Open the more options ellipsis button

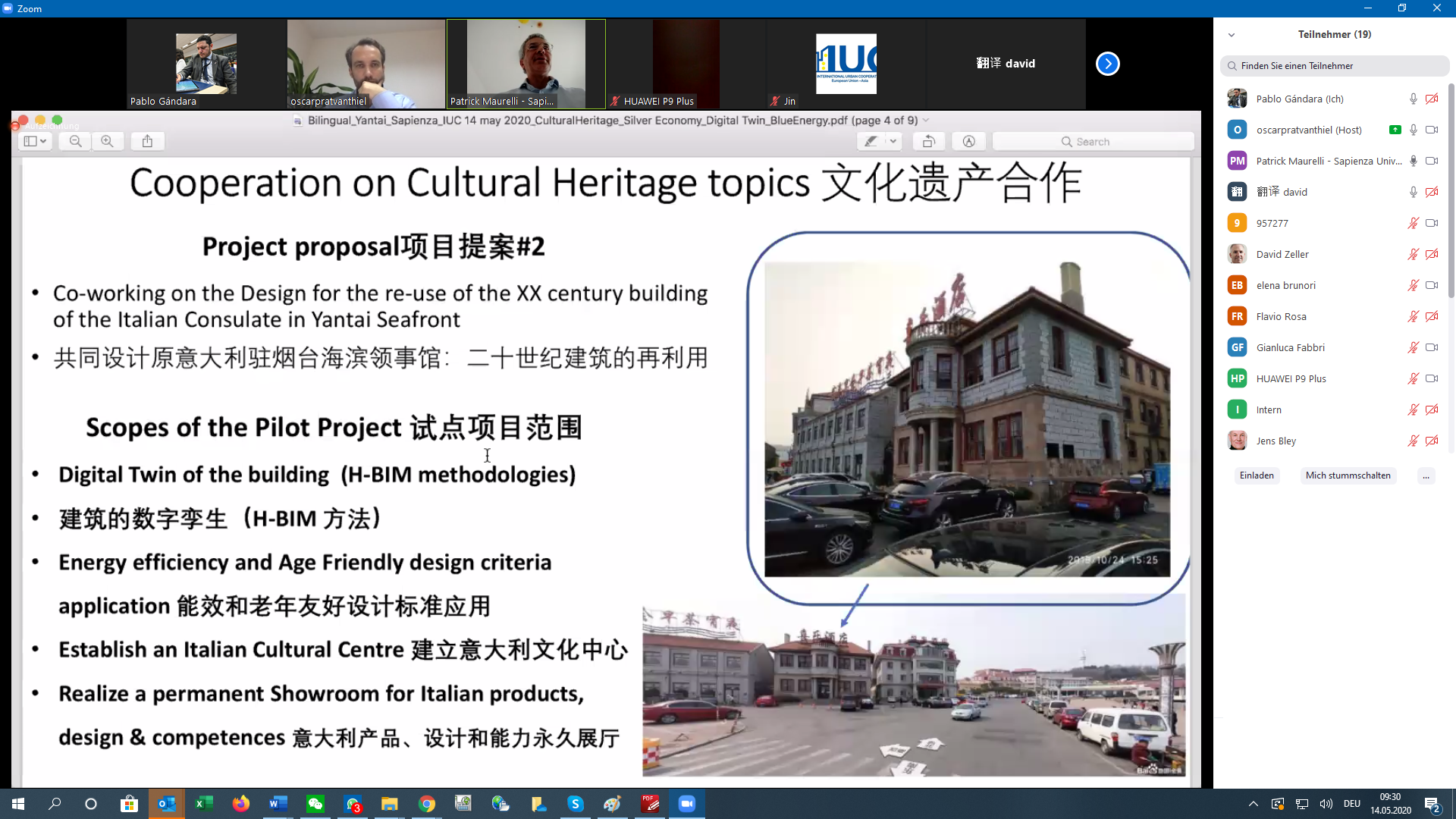coord(1426,475)
